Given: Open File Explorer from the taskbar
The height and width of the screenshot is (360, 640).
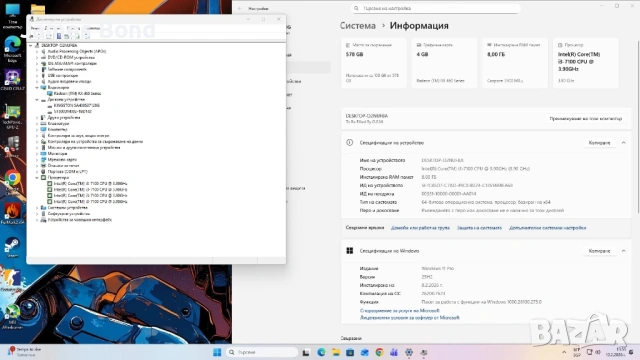Looking at the screenshot, I should pyautogui.click(x=336, y=352).
